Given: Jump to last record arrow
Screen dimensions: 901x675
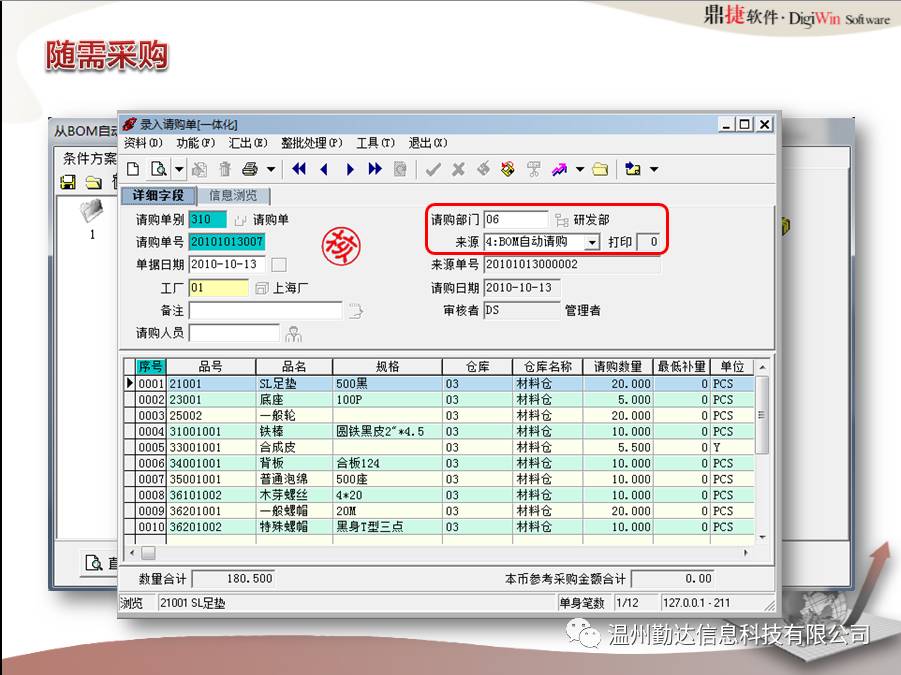Looking at the screenshot, I should (x=375, y=169).
